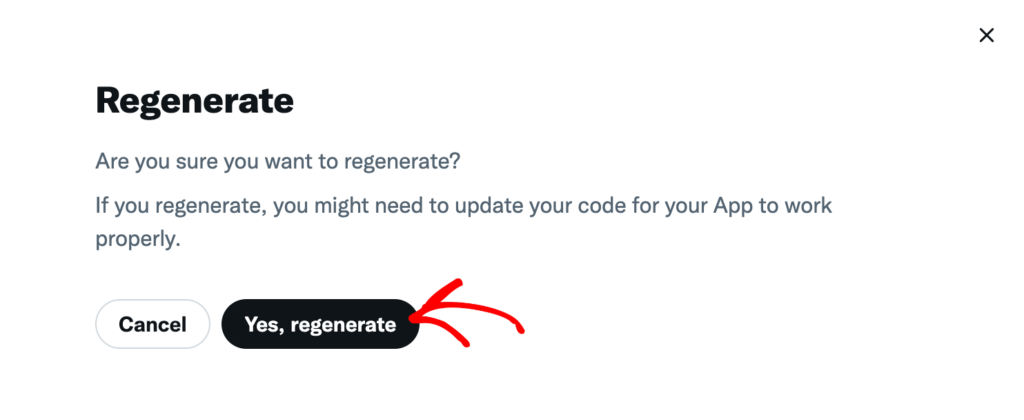This screenshot has height=420, width=1024.
Task: Click the word 'properly.' in the warning
Action: tap(137, 240)
